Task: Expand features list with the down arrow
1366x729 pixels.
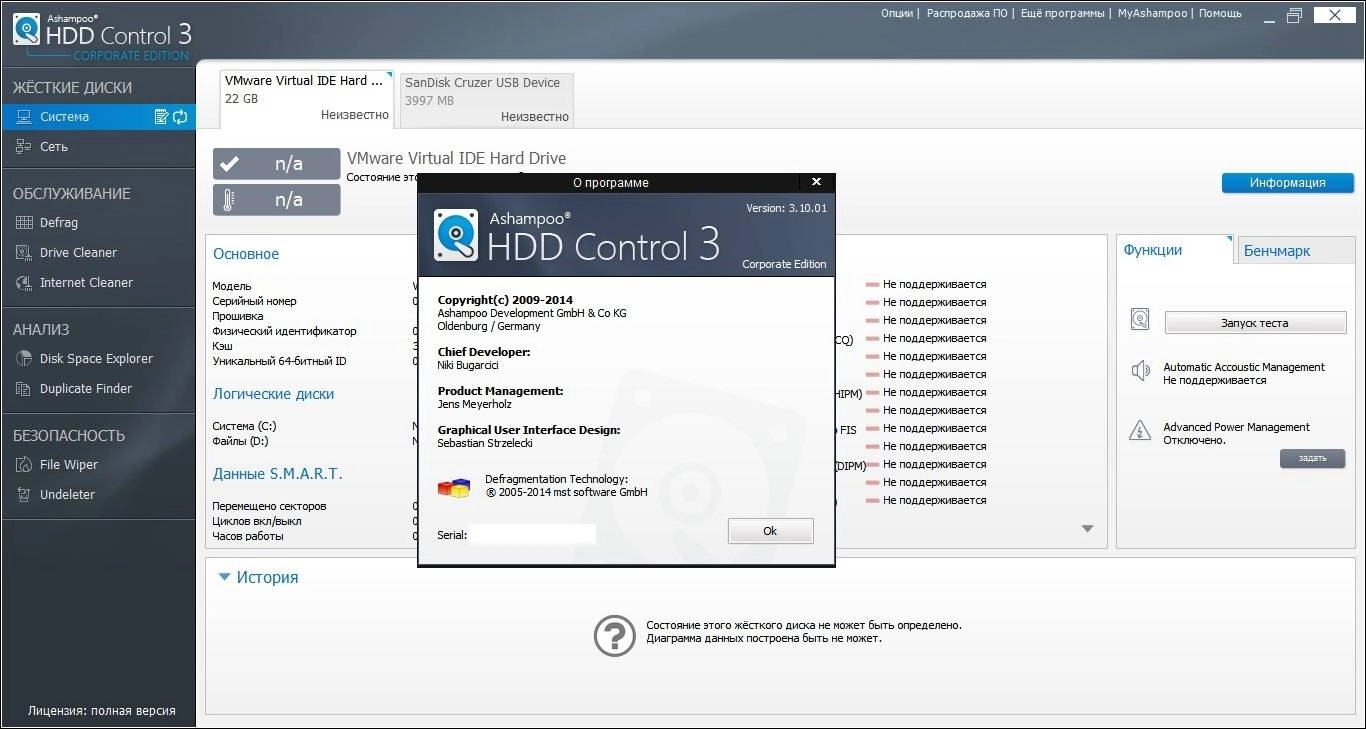Action: [1088, 528]
